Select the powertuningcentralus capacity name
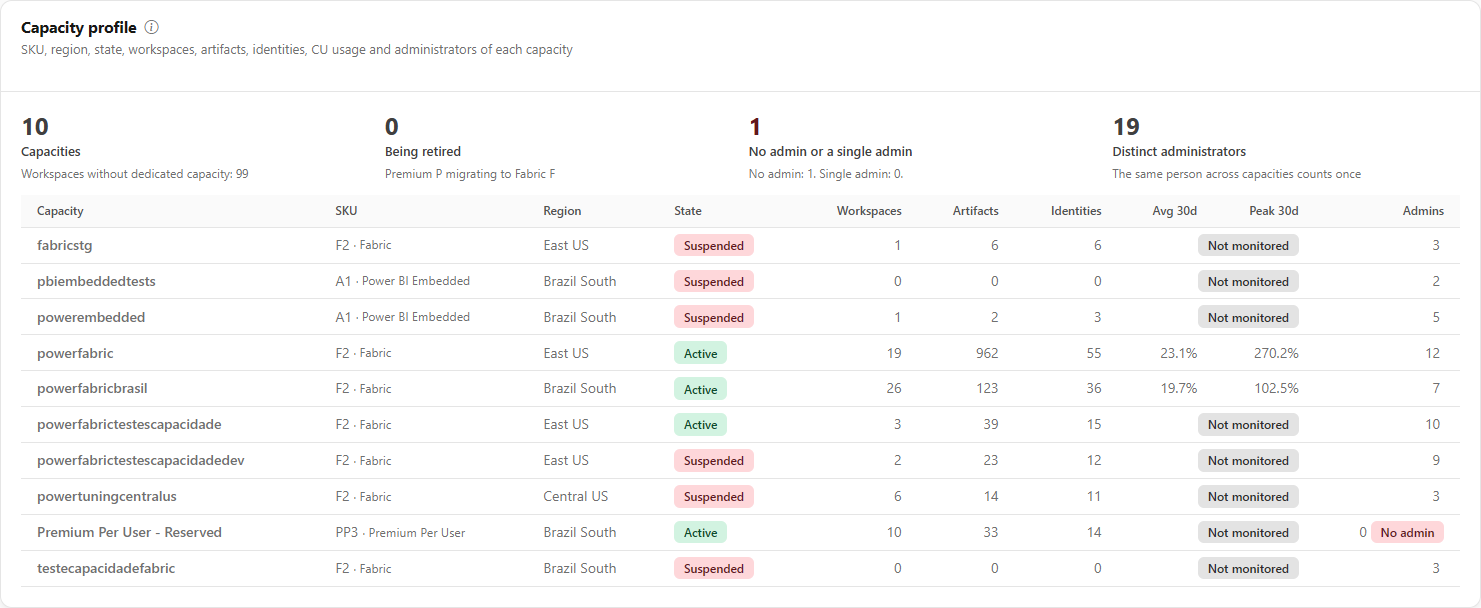 (107, 496)
